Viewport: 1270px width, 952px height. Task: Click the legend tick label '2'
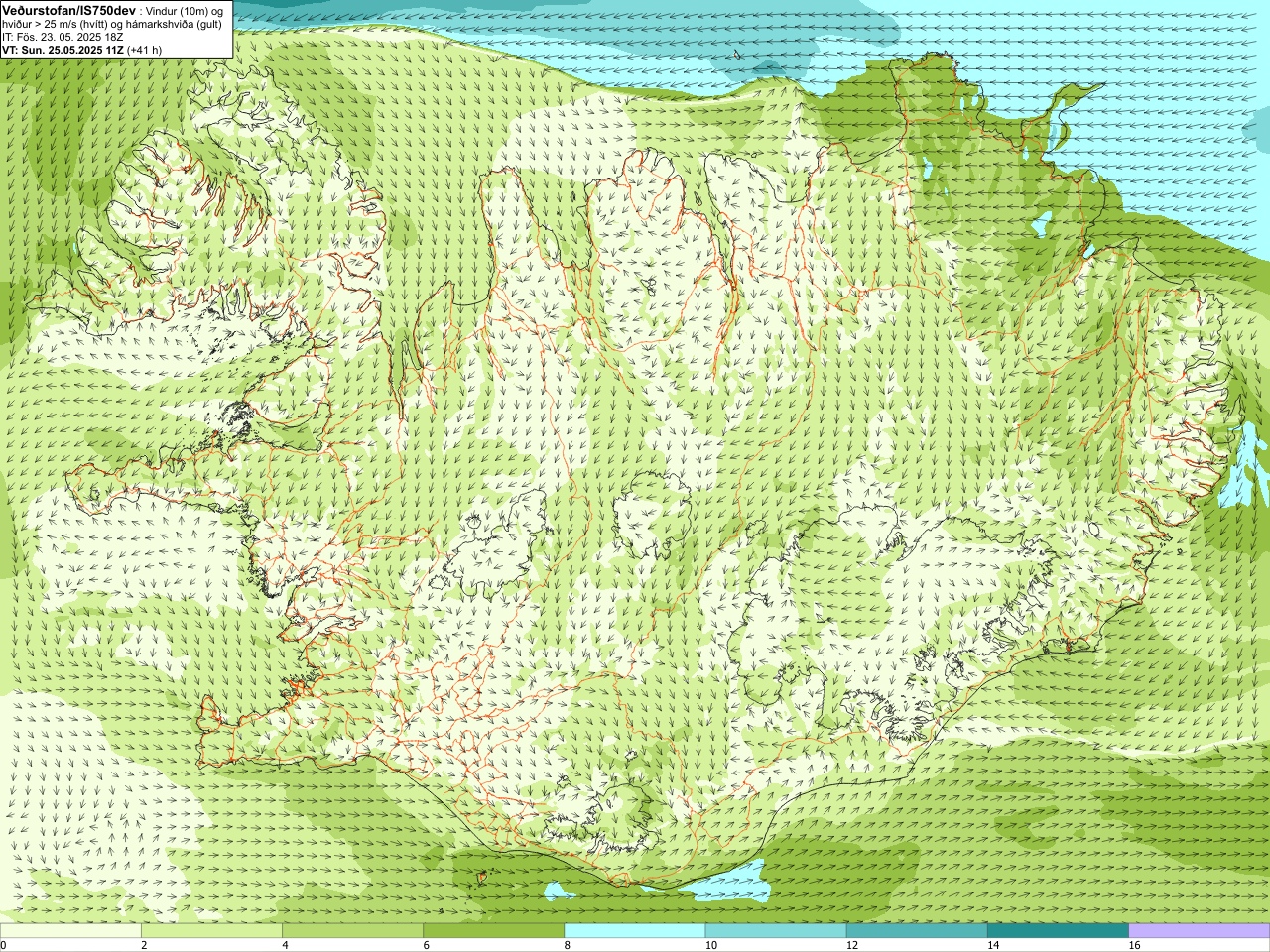point(144,945)
